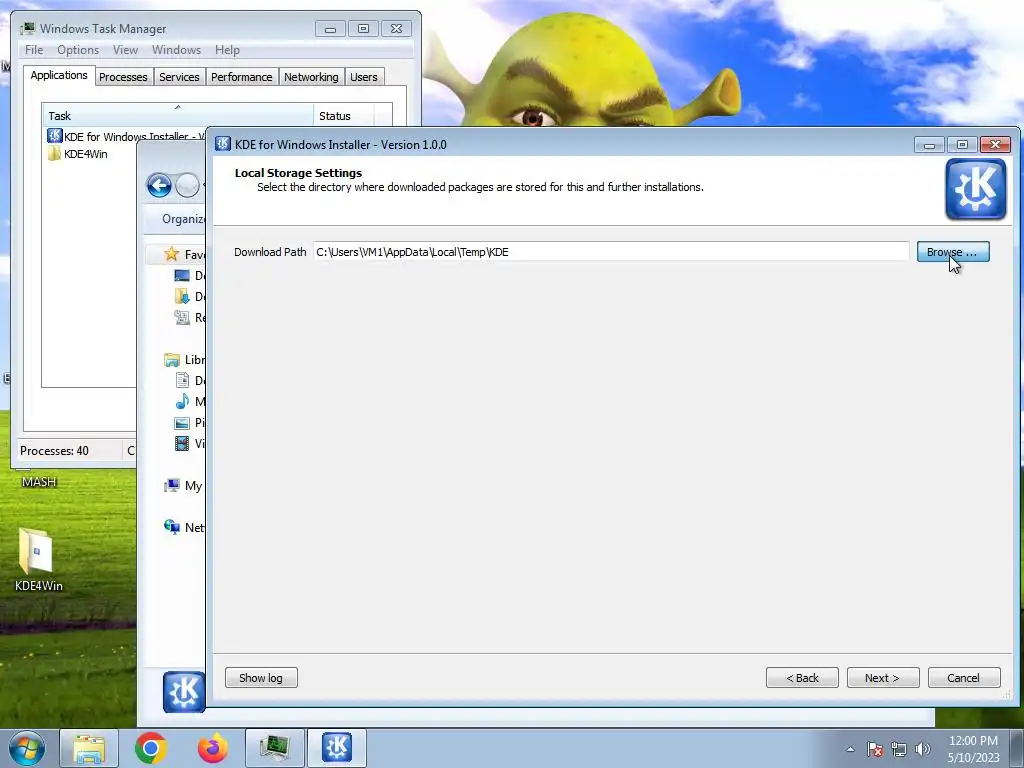Switch to the Performance tab
Image resolution: width=1024 pixels, height=768 pixels.
241,77
